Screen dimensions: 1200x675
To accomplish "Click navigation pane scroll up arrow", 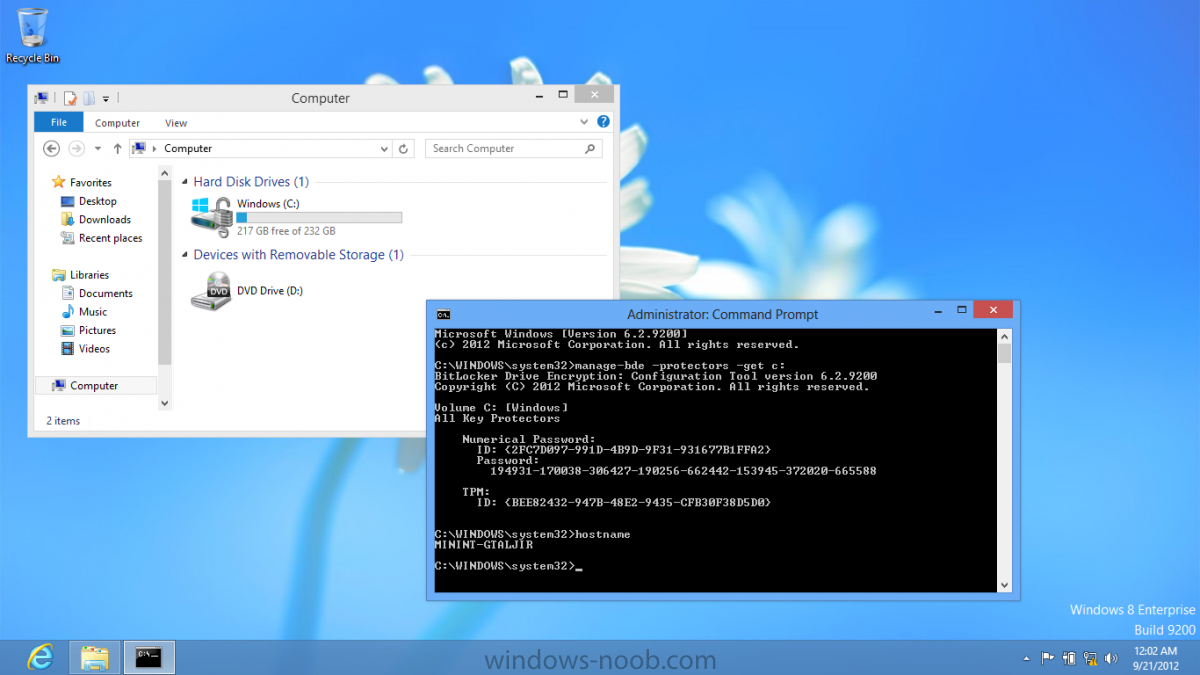I will pyautogui.click(x=165, y=173).
